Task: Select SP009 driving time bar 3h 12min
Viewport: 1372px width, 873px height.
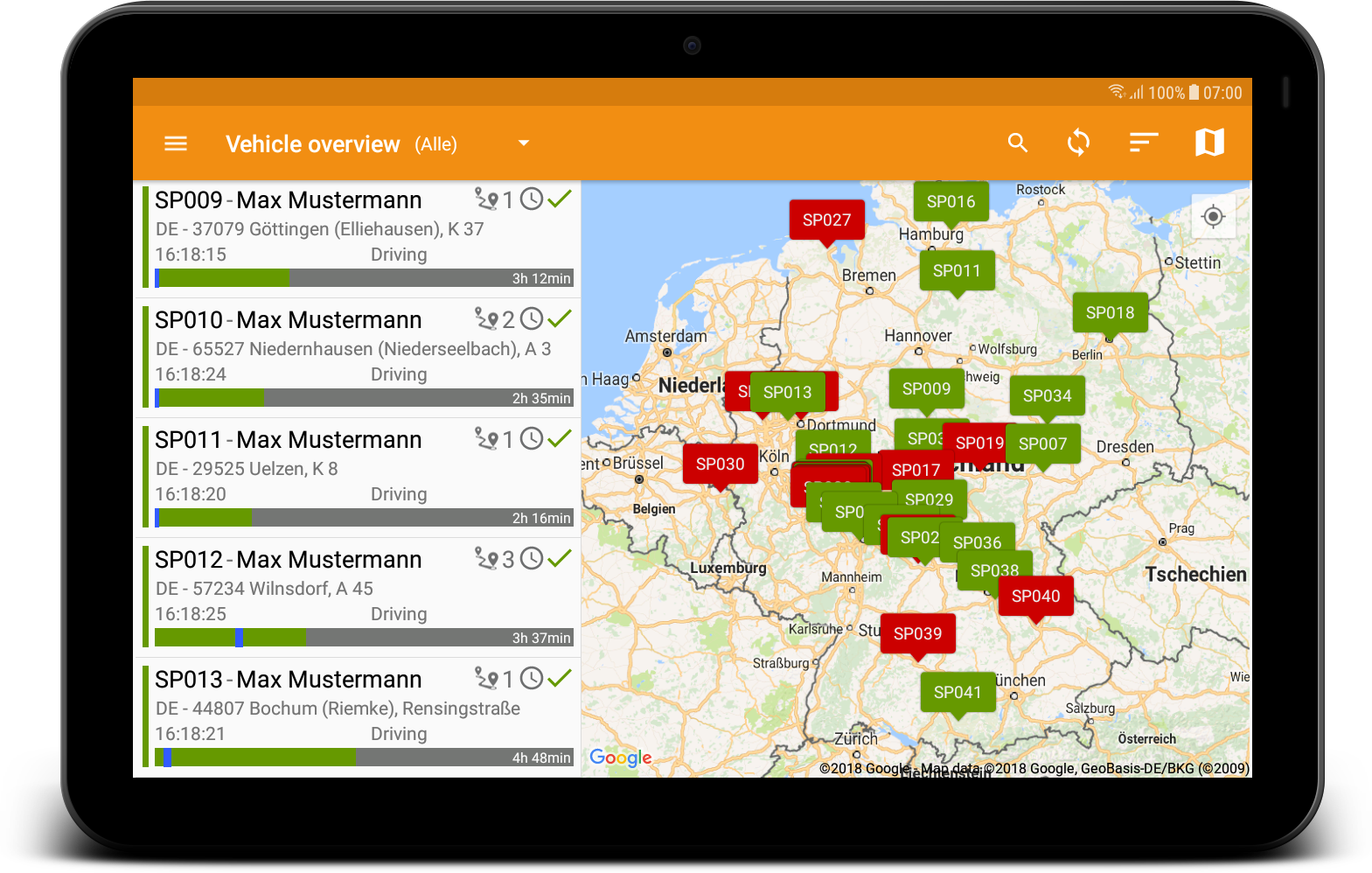Action: pyautogui.click(x=364, y=278)
